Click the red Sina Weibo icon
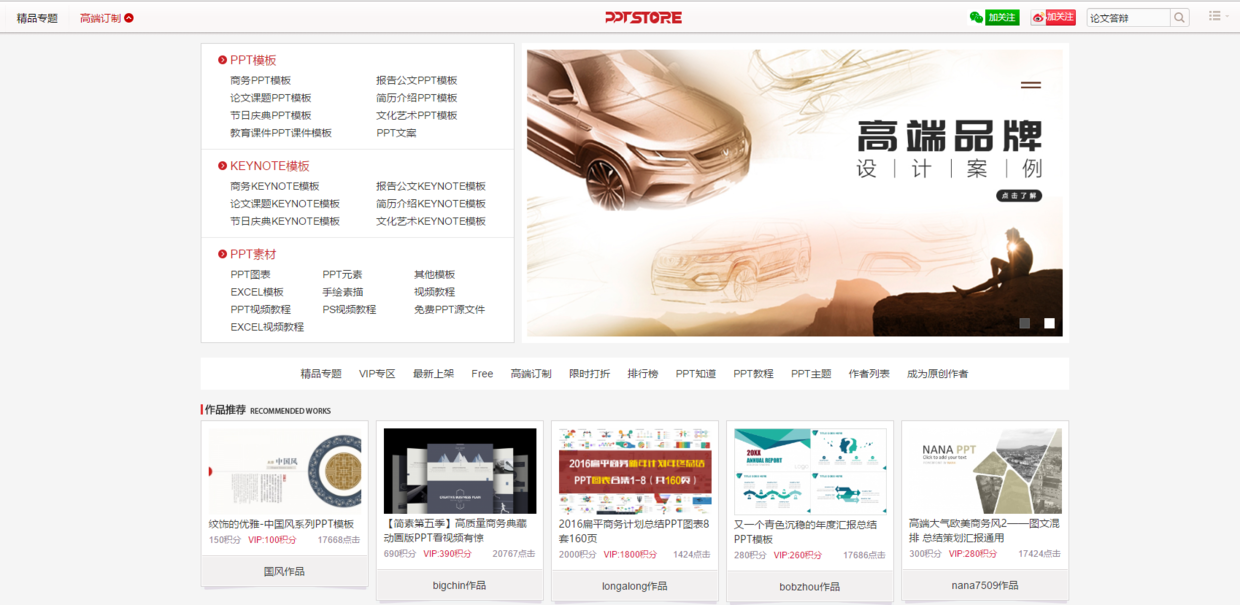Viewport: 1240px width, 605px height. coord(1038,16)
